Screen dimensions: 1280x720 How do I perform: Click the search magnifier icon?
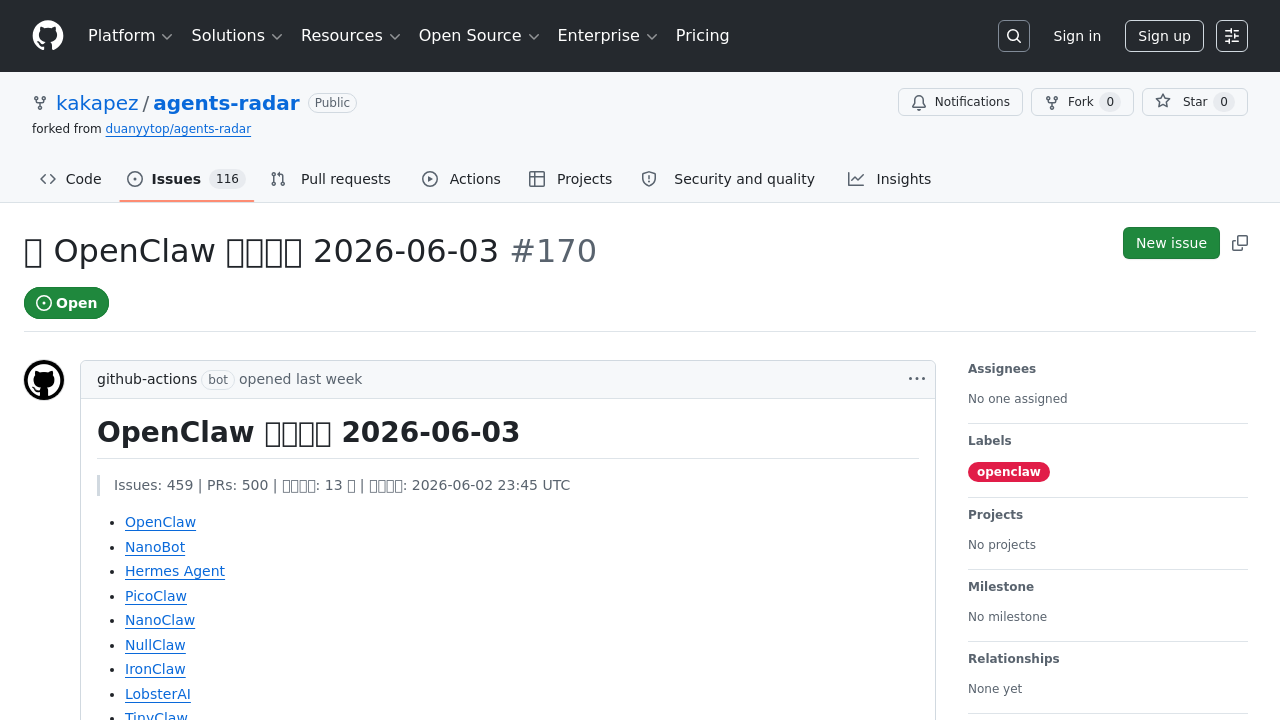[x=1014, y=36]
